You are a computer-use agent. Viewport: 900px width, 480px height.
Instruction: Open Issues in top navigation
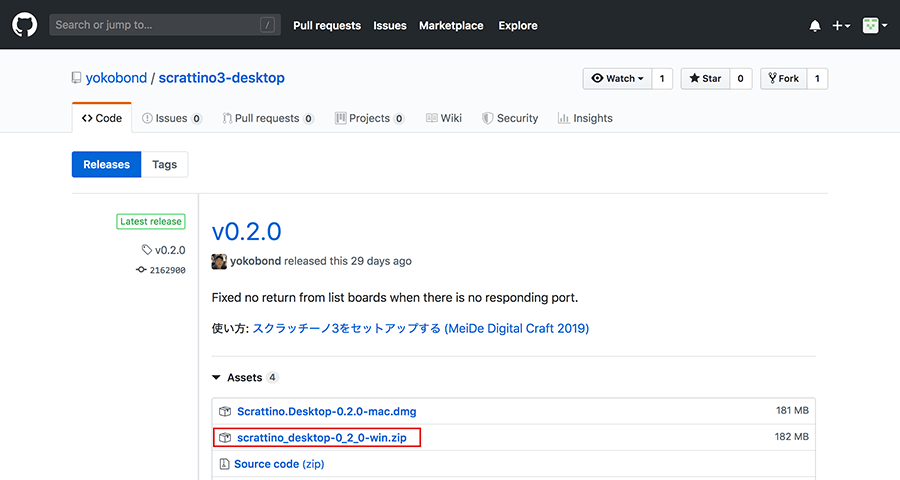tap(390, 25)
